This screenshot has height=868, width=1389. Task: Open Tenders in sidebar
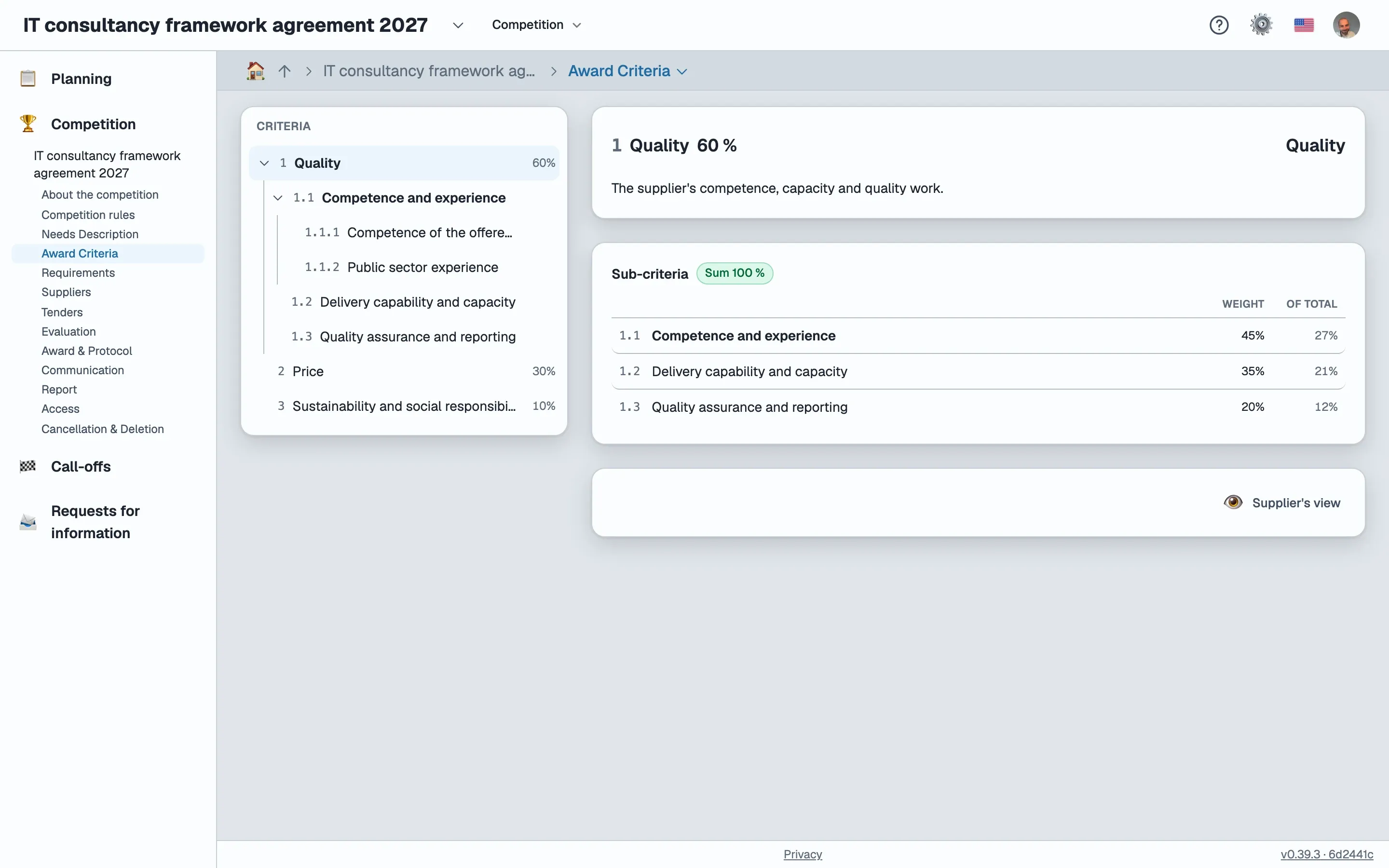point(62,312)
